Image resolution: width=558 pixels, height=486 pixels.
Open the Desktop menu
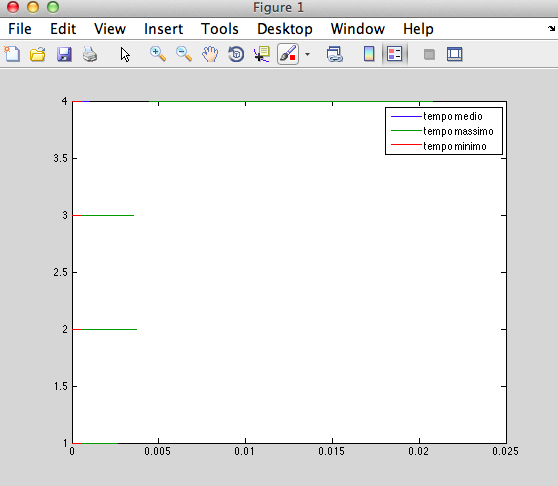coord(285,29)
